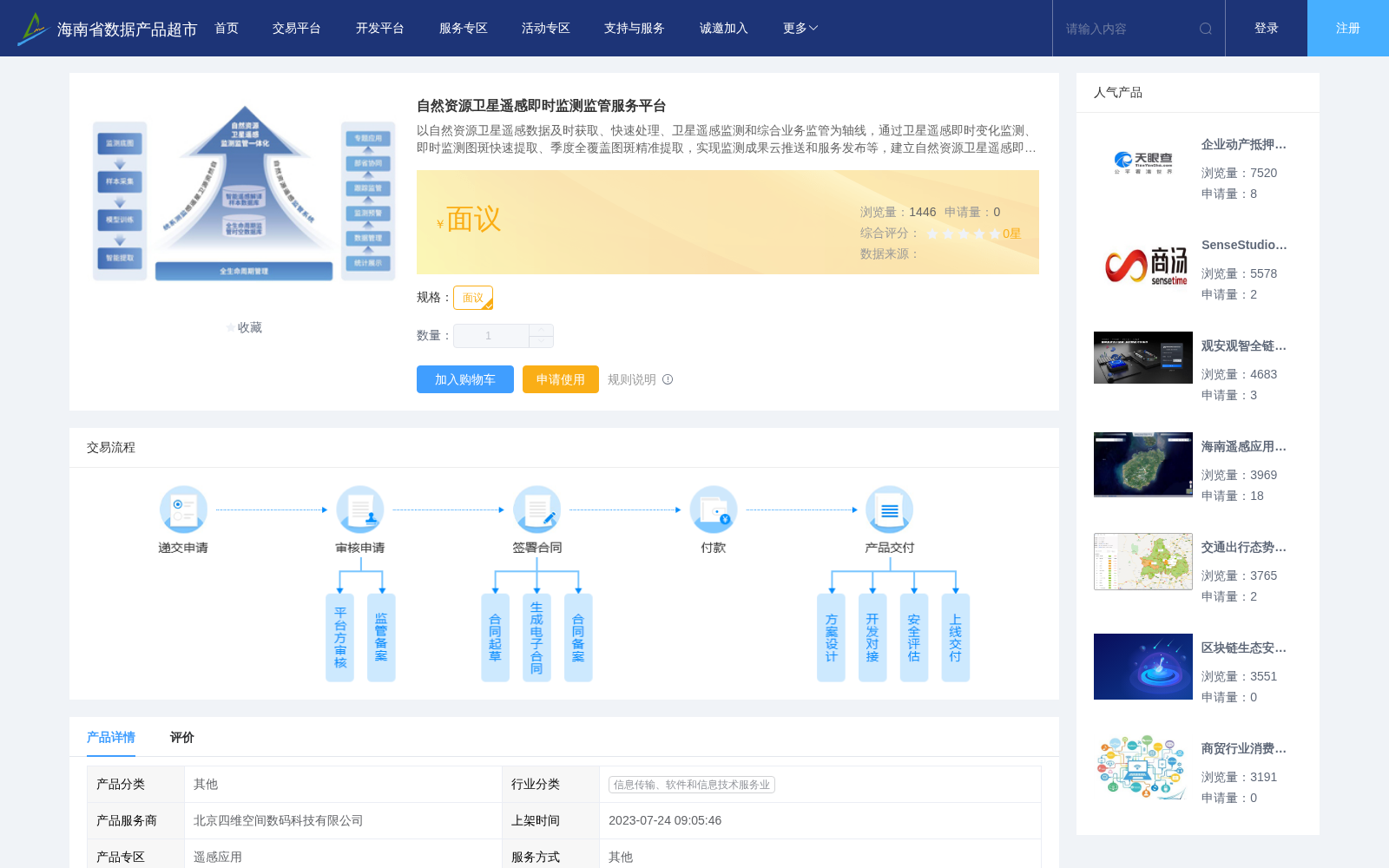This screenshot has width=1389, height=868.
Task: Click 交通出行态势 product title
Action: click(x=1244, y=548)
